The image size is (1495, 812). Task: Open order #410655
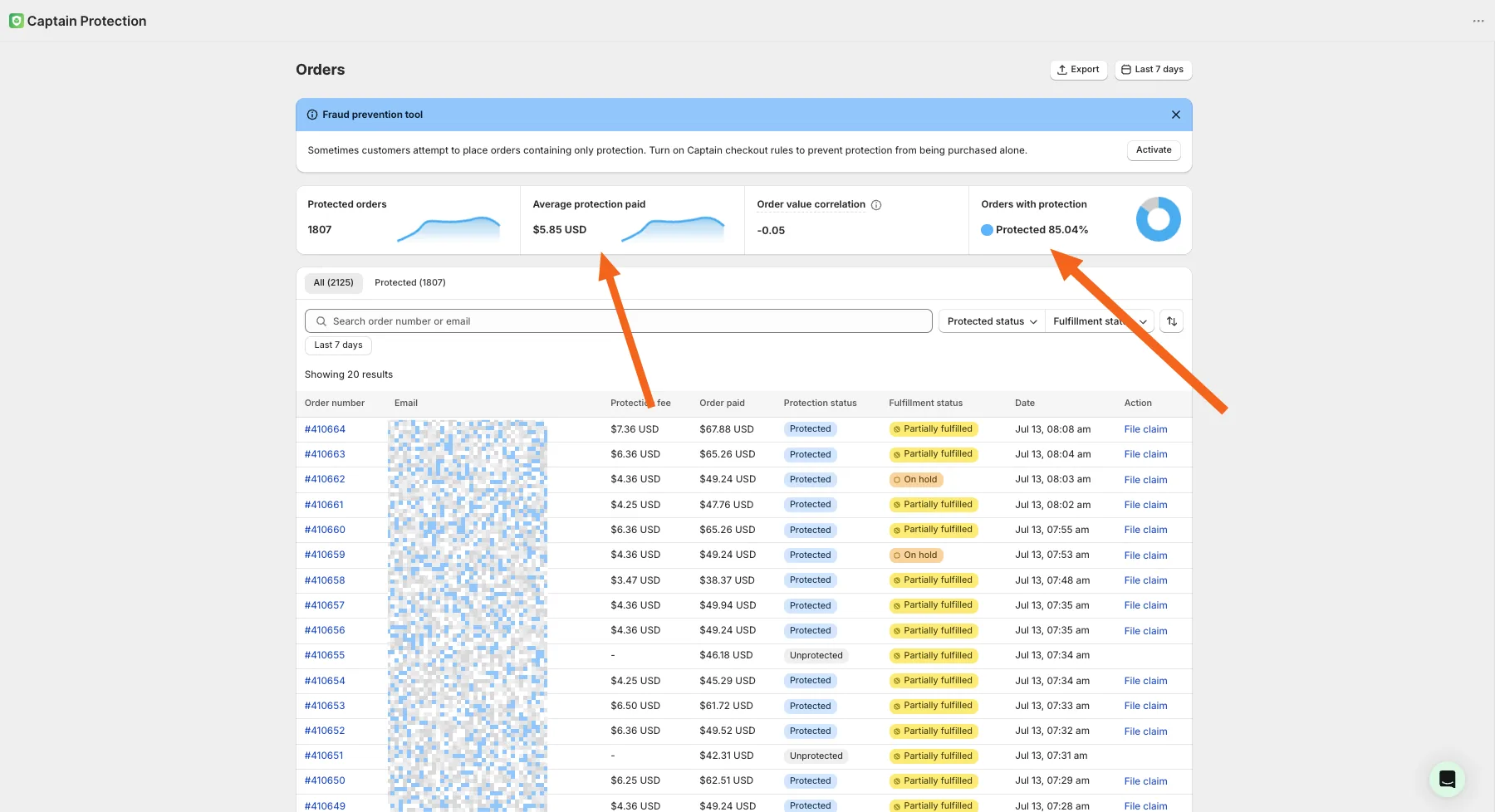[x=325, y=655]
